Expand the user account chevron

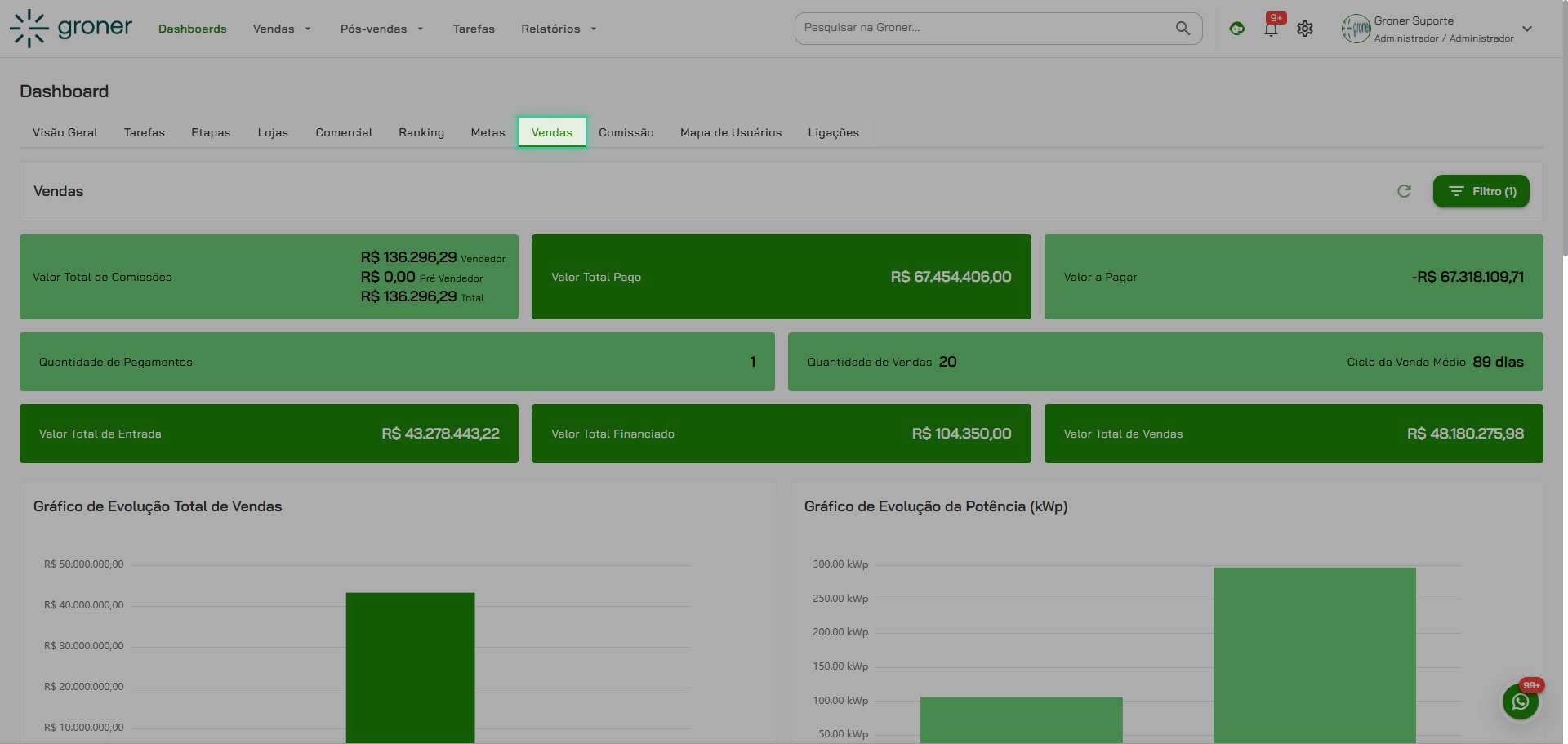pyautogui.click(x=1527, y=29)
